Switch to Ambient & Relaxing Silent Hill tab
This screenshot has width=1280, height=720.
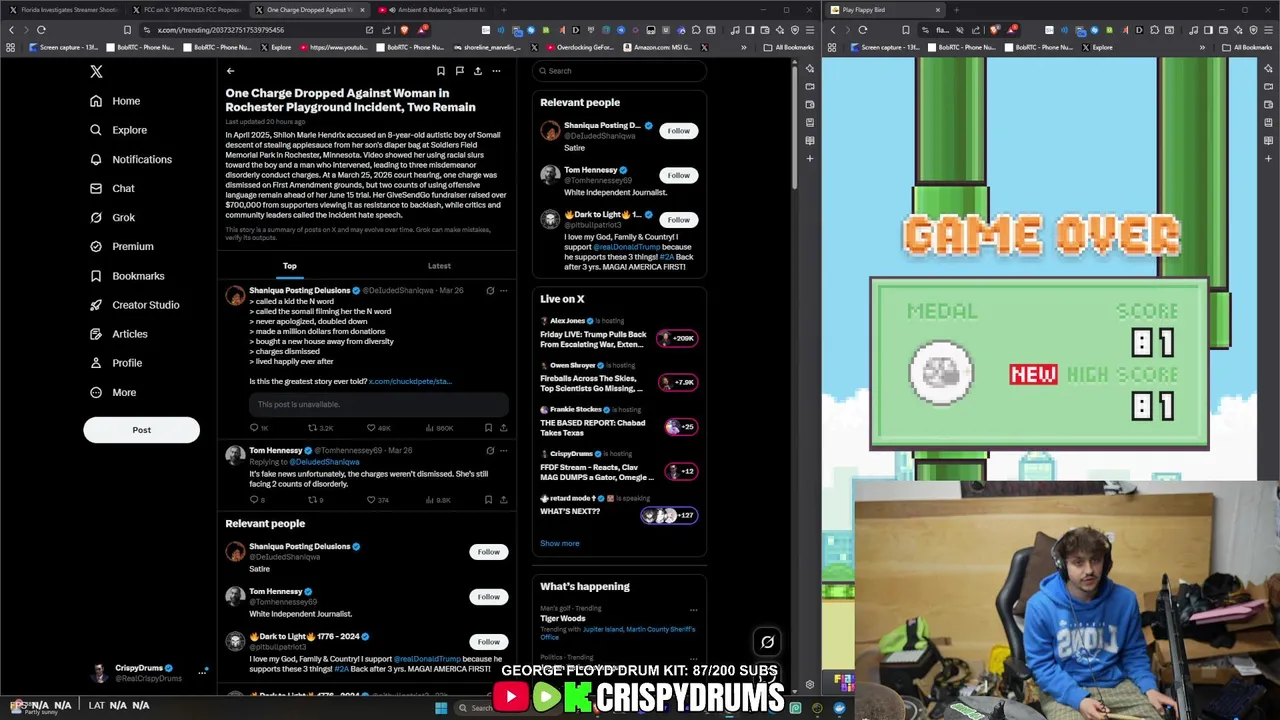pyautogui.click(x=434, y=10)
